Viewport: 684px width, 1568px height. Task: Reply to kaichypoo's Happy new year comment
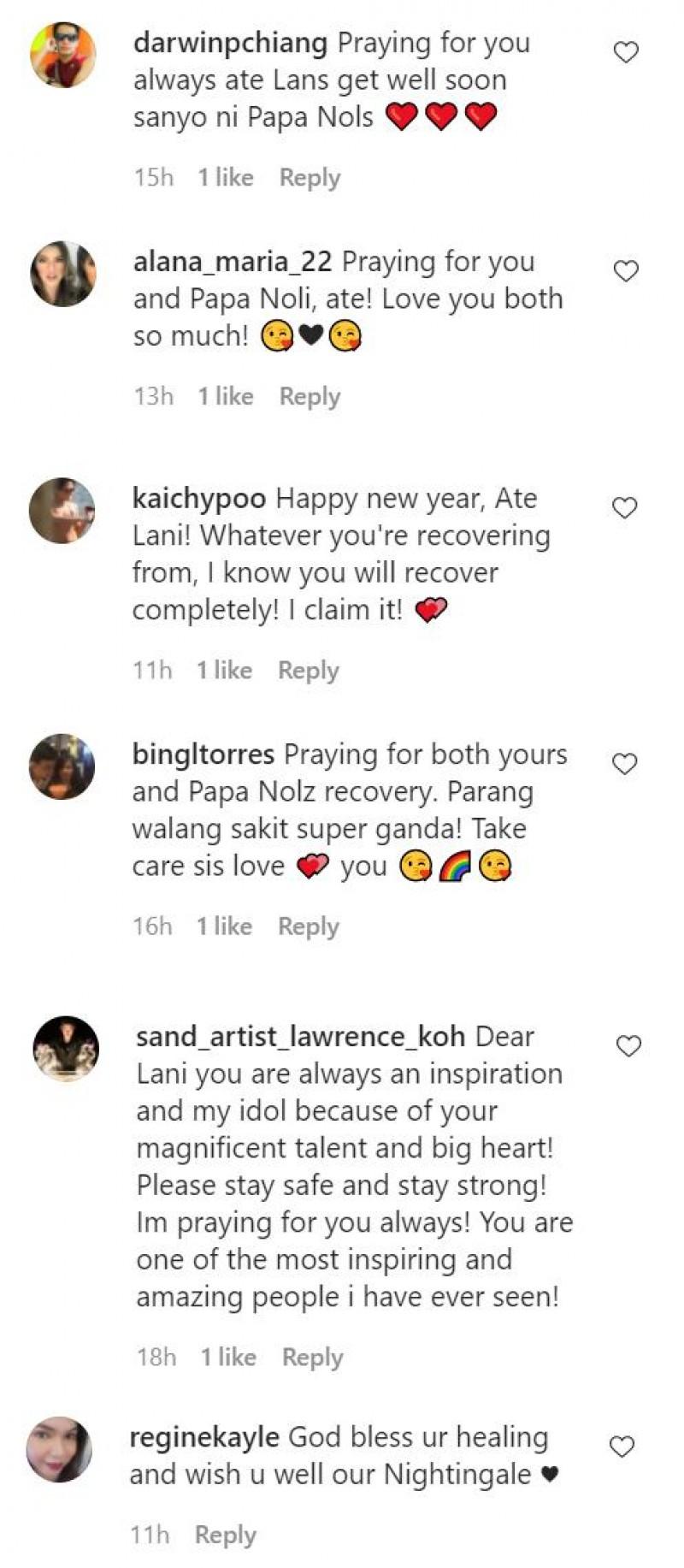click(308, 671)
